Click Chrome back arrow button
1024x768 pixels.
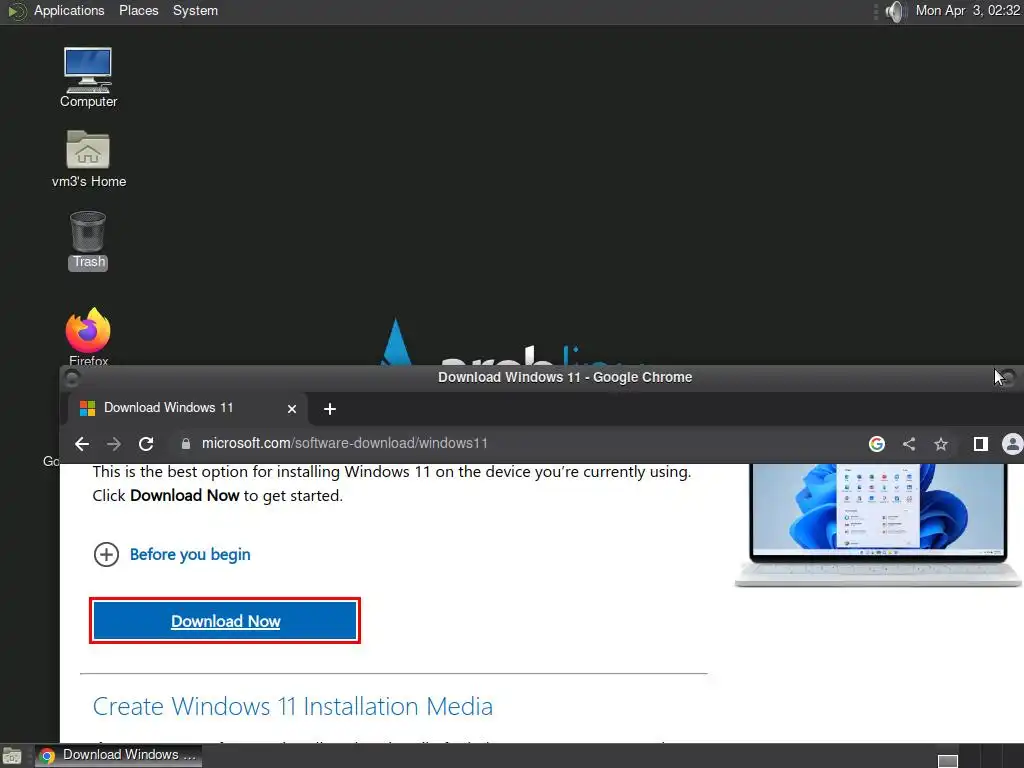pyautogui.click(x=82, y=444)
